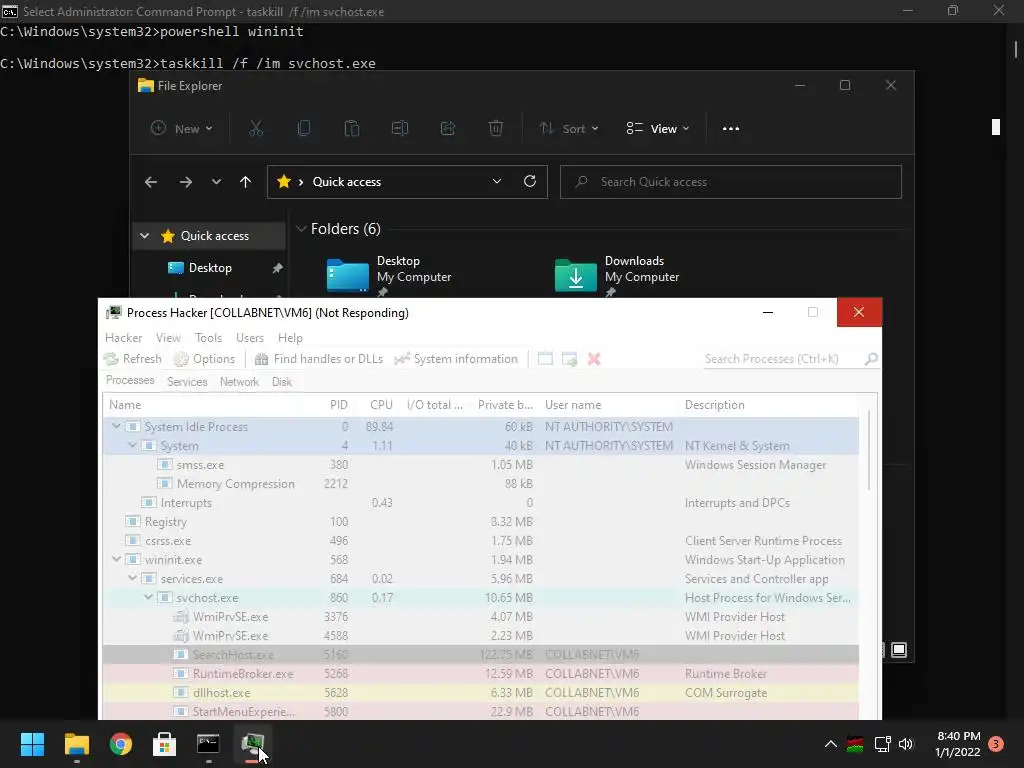The width and height of the screenshot is (1024, 768).
Task: Click find window and thread icon
Action: pos(569,359)
